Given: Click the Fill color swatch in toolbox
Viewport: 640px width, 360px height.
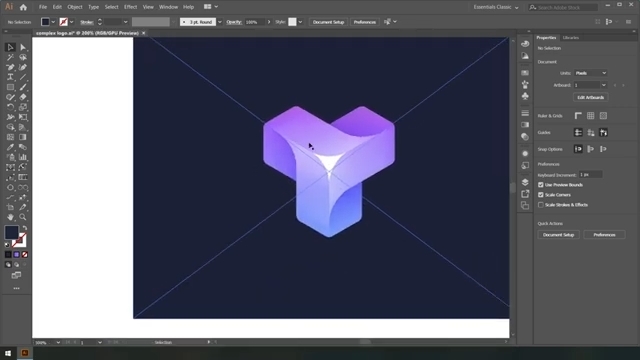Looking at the screenshot, I should (11, 232).
